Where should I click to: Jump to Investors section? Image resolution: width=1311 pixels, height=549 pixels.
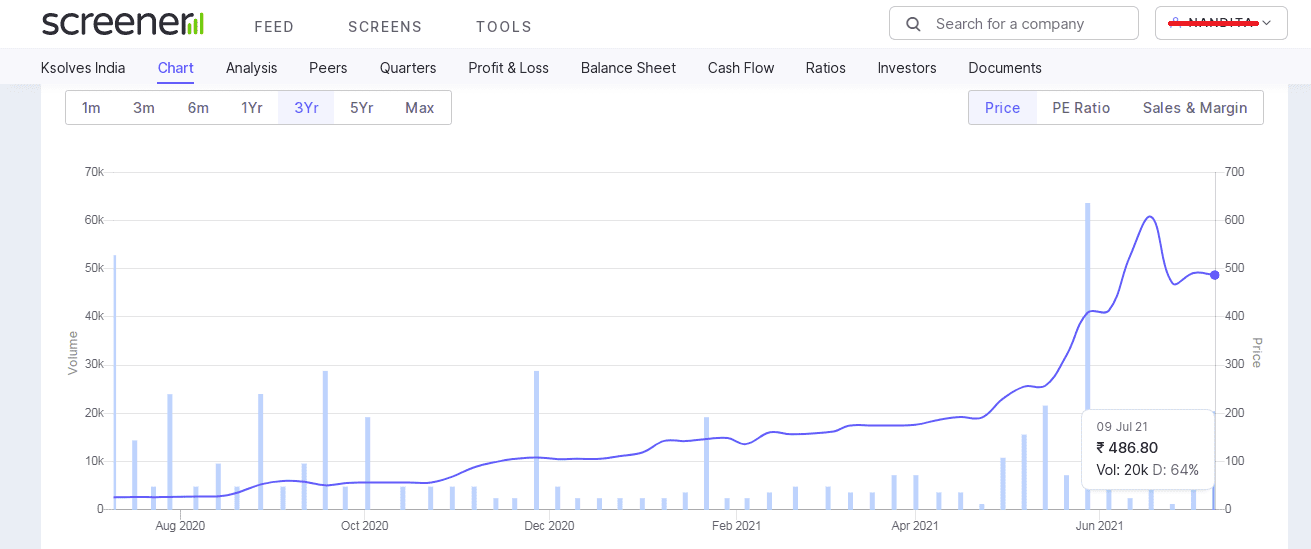pyautogui.click(x=907, y=68)
